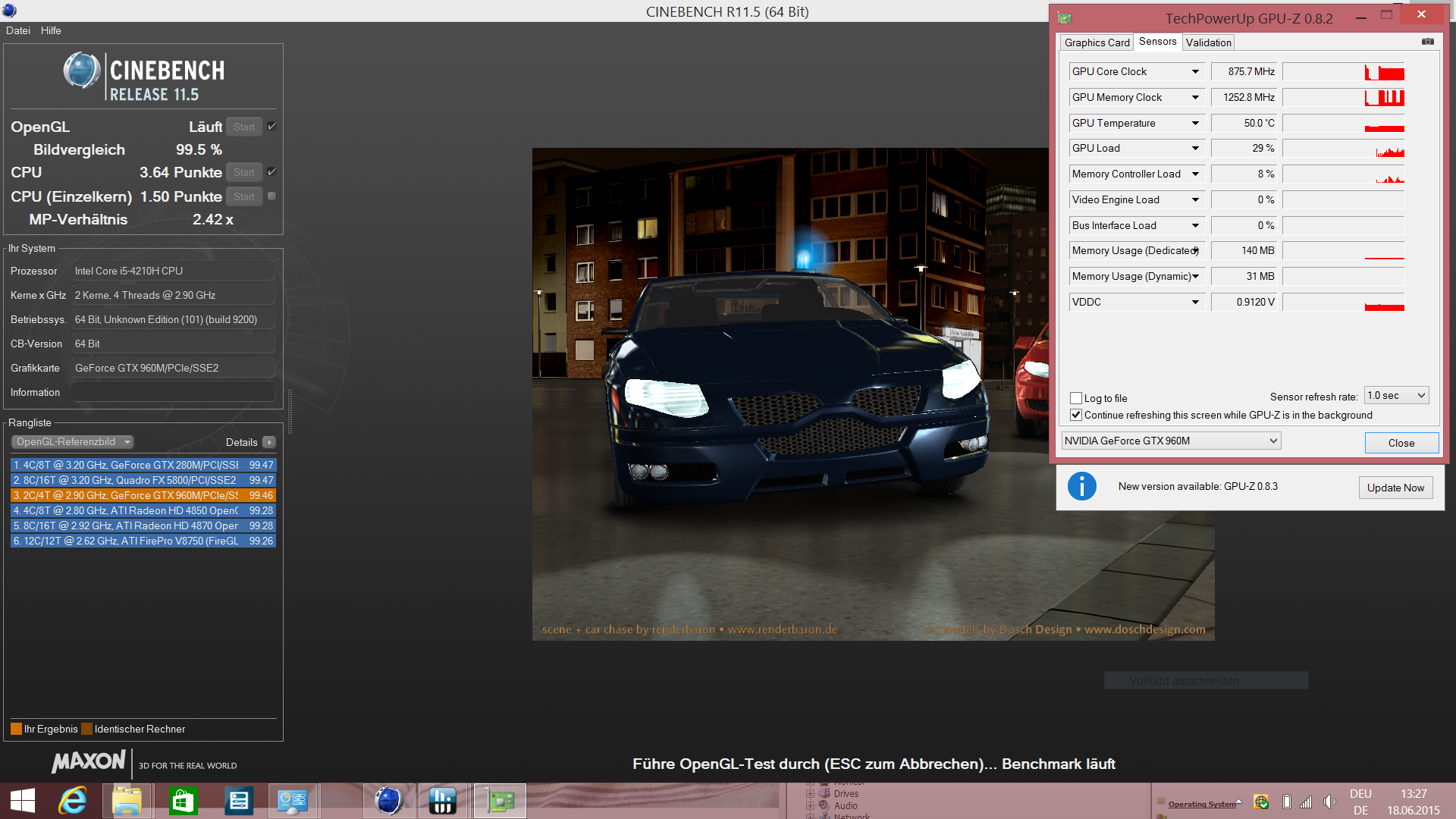Screen dimensions: 1456x819
Task: Toggle the CPU test checkbox
Action: click(271, 172)
